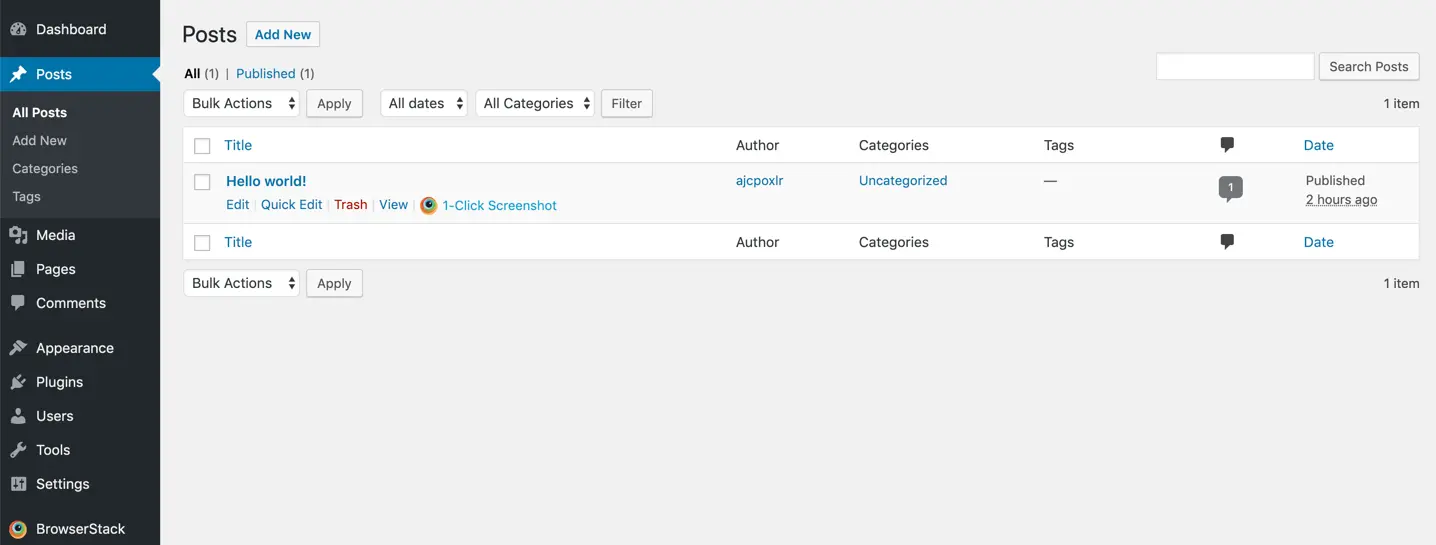
Task: Open the All dates dropdown
Action: 424,103
